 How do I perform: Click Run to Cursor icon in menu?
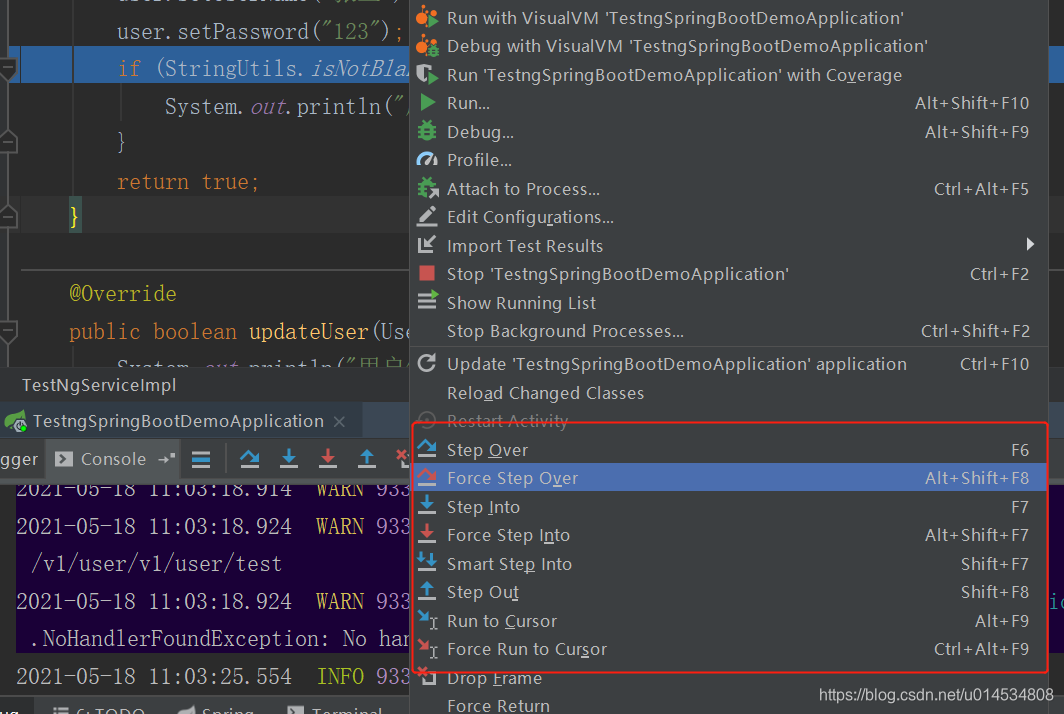[x=428, y=620]
